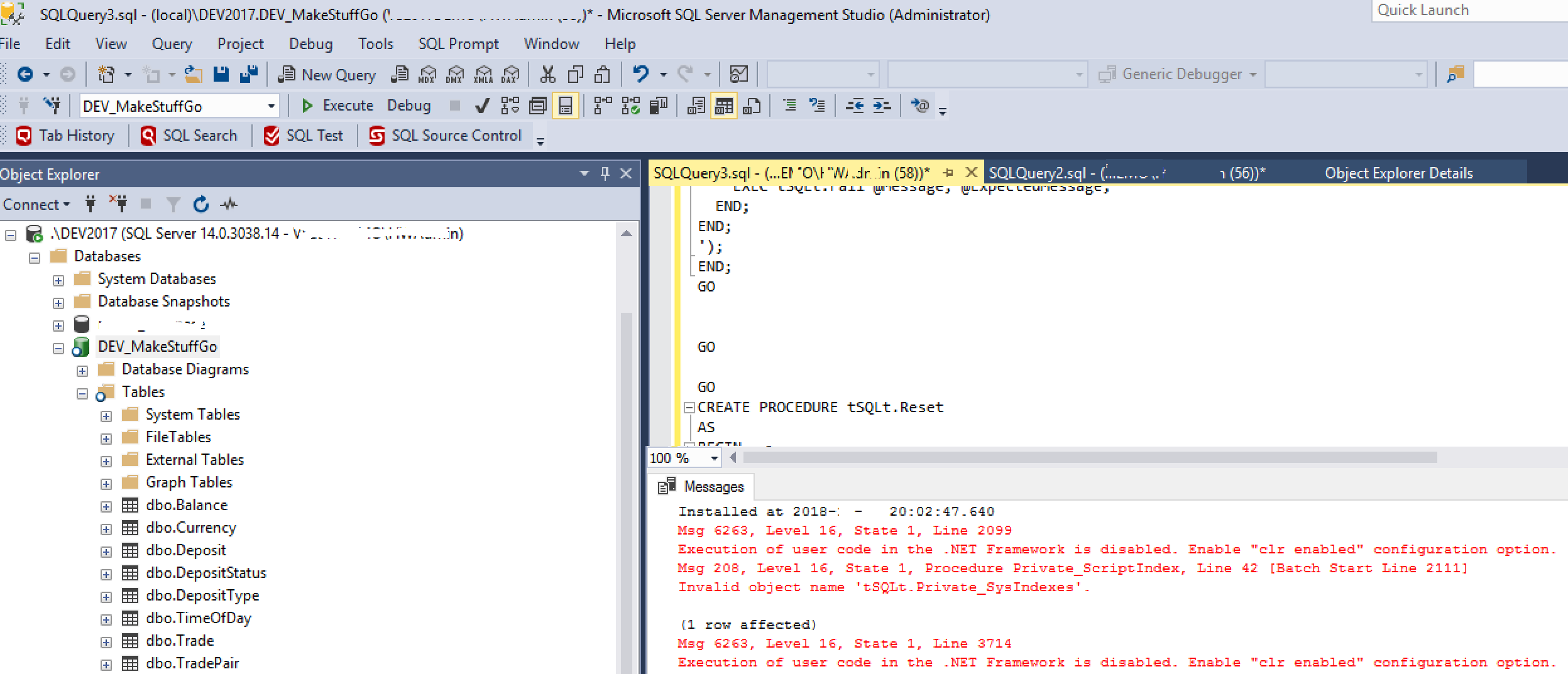The height and width of the screenshot is (674, 1568).
Task: Click the Parse checkmark icon
Action: point(482,106)
